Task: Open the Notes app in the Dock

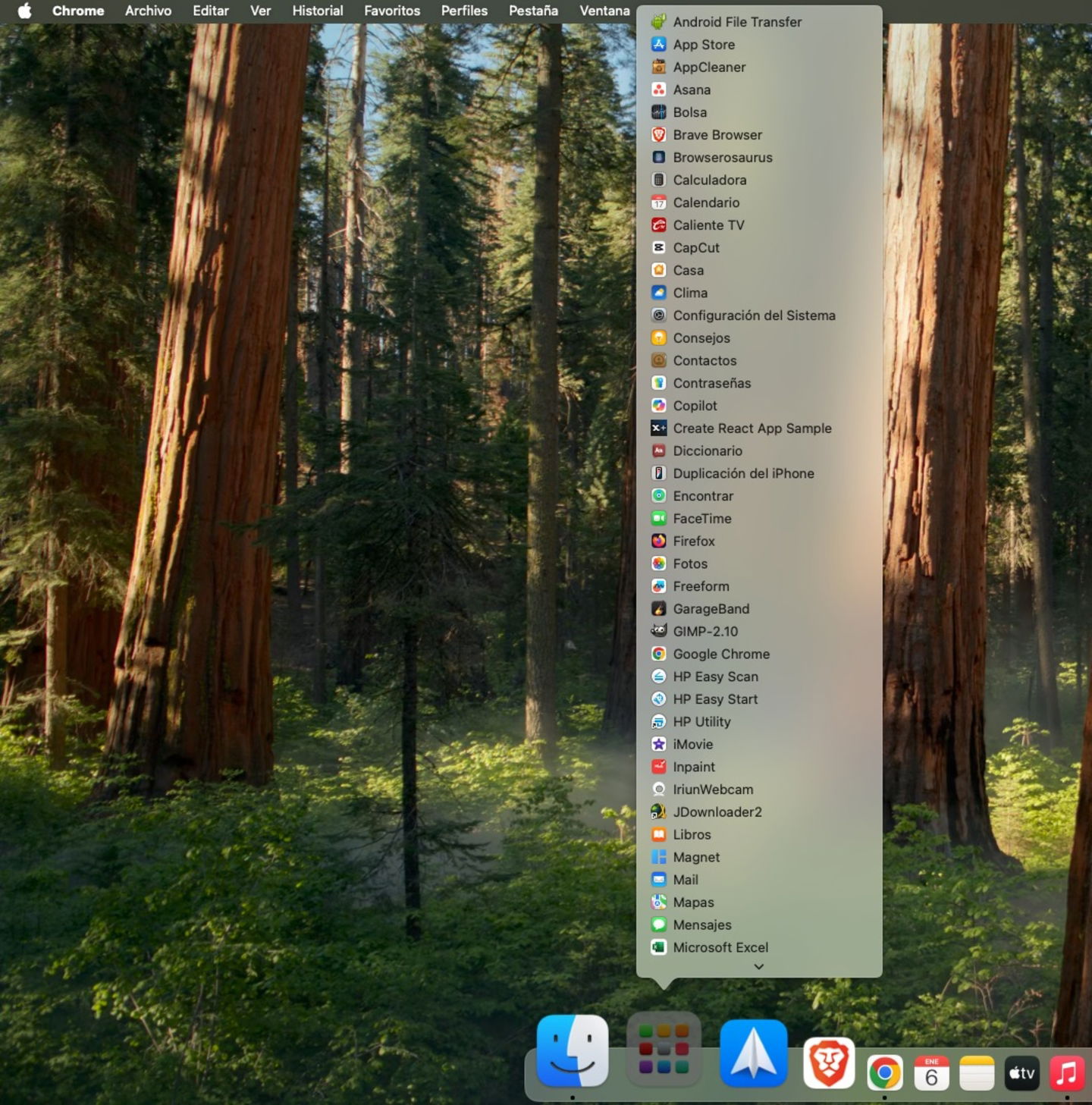Action: (x=977, y=1072)
